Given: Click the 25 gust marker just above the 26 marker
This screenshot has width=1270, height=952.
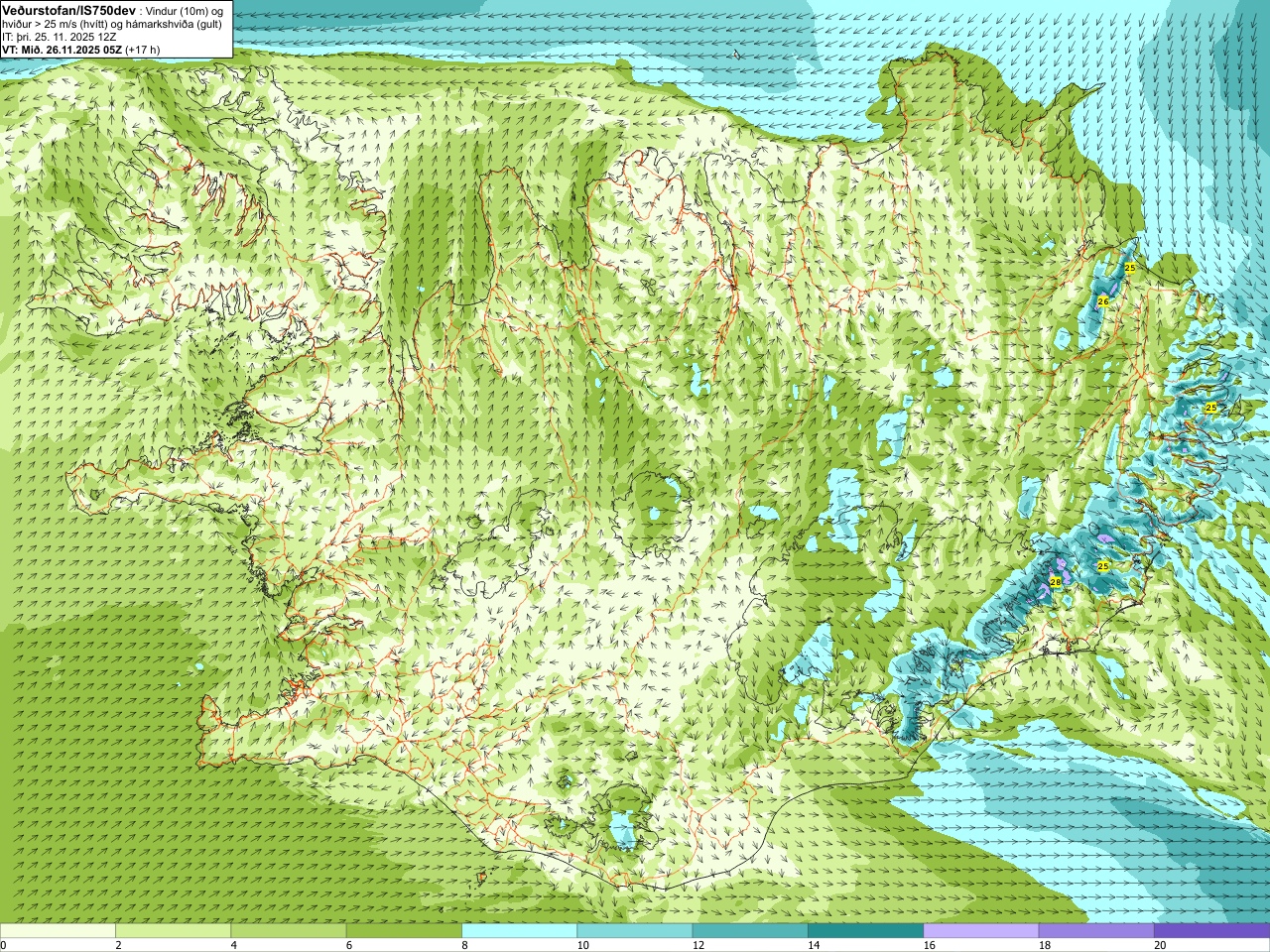Looking at the screenshot, I should (1130, 269).
